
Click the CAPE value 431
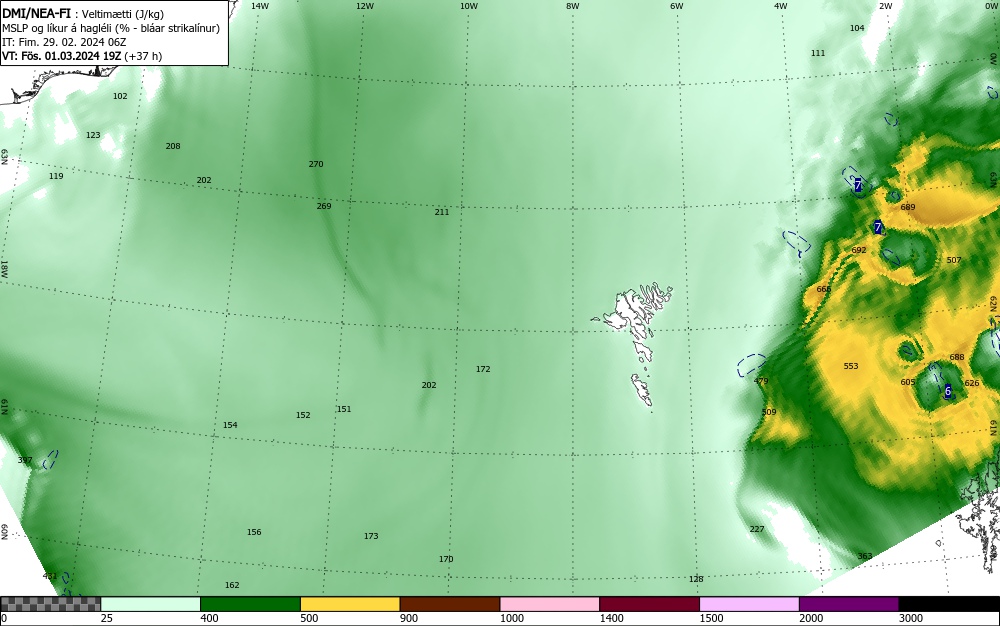pyautogui.click(x=50, y=576)
